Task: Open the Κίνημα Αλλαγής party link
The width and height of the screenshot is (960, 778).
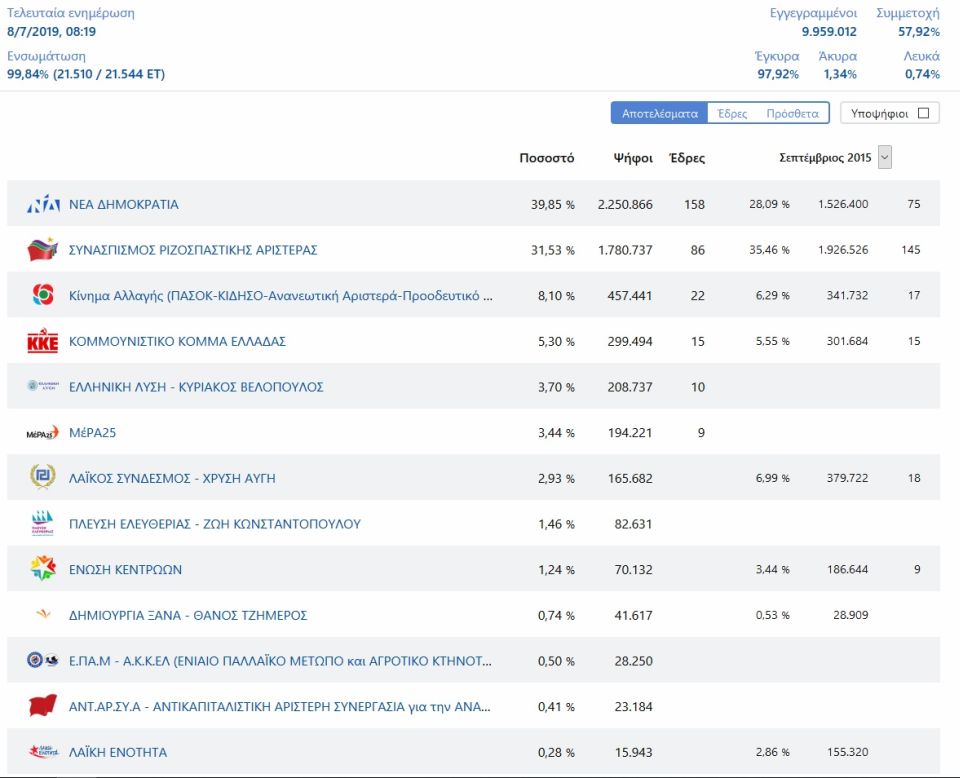Action: tap(280, 296)
